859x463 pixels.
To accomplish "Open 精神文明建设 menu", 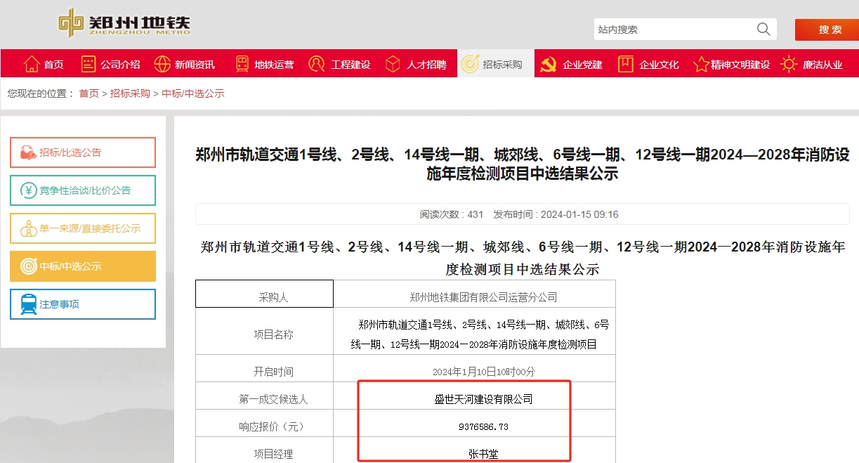I will pyautogui.click(x=731, y=64).
